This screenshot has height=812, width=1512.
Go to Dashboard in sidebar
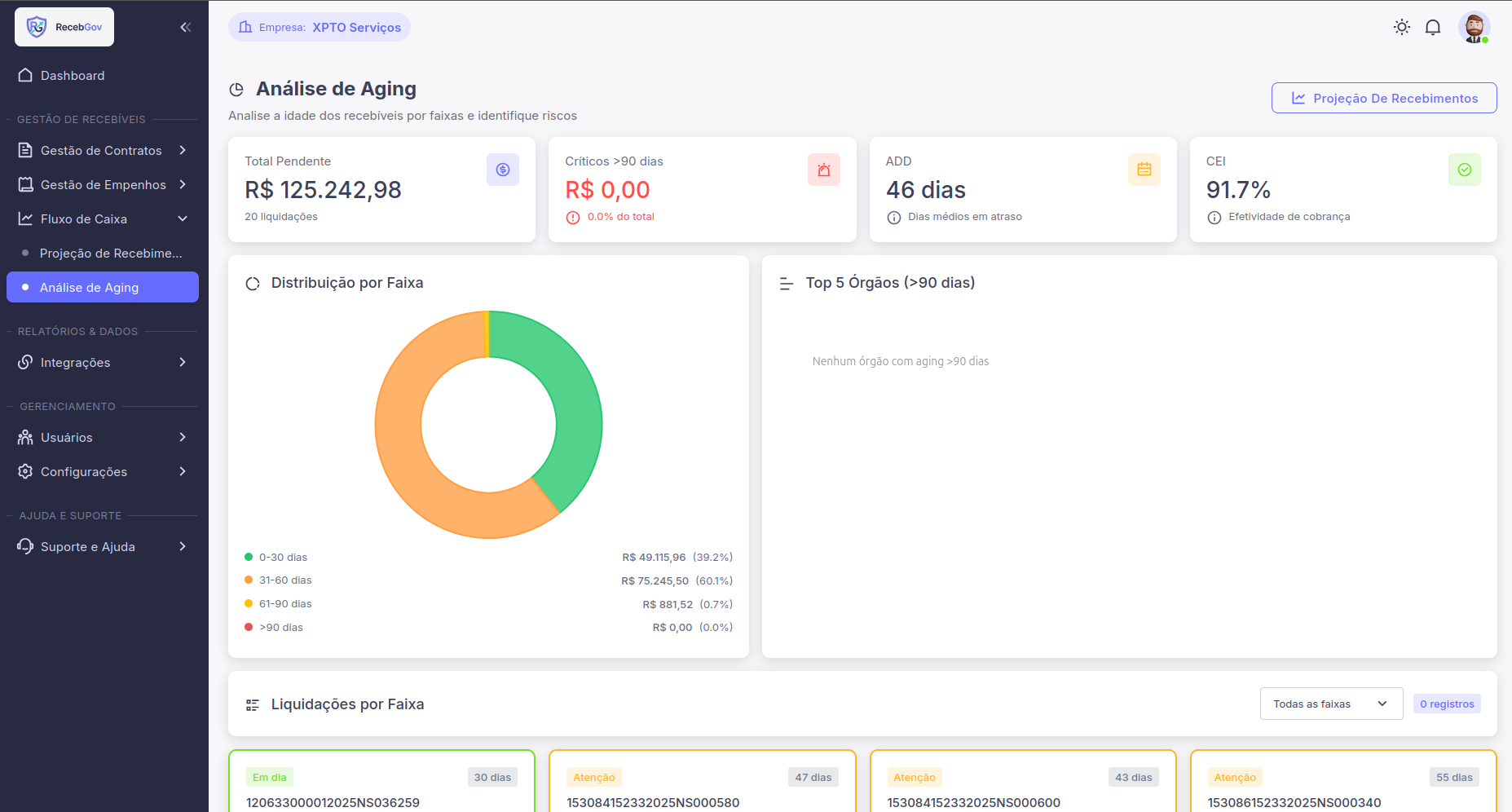[73, 75]
